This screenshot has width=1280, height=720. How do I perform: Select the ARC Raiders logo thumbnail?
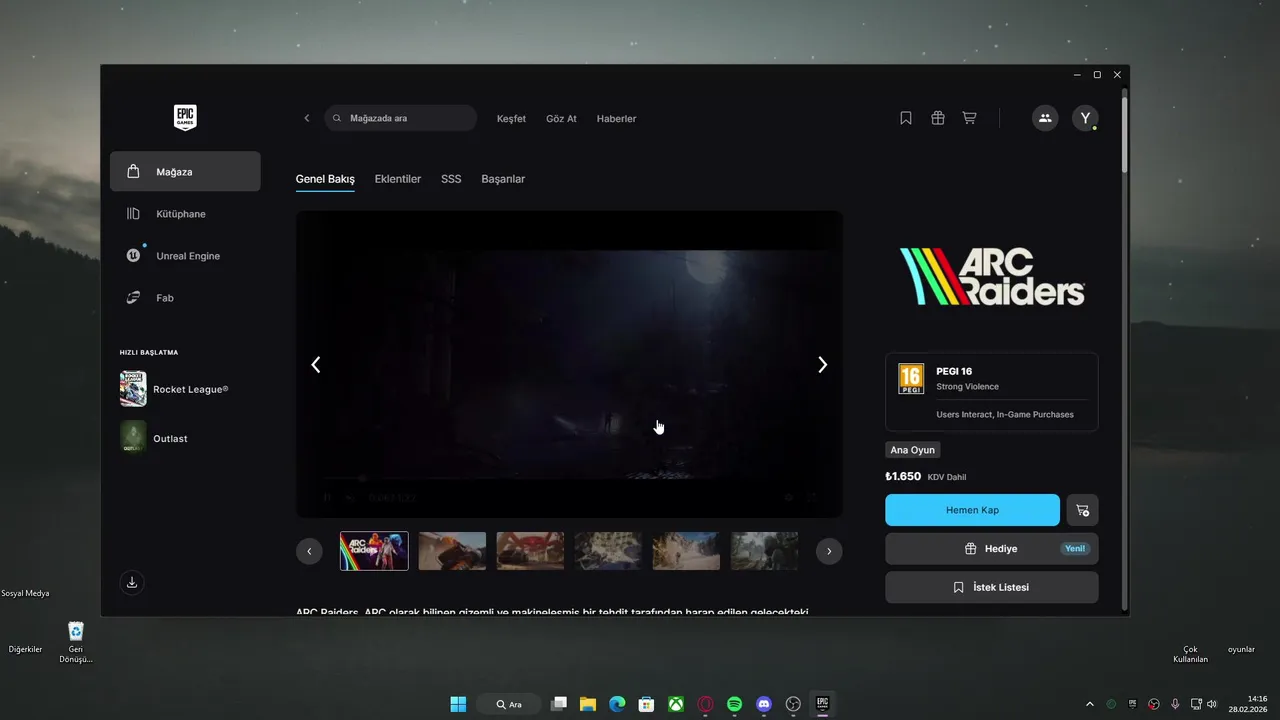coord(374,551)
